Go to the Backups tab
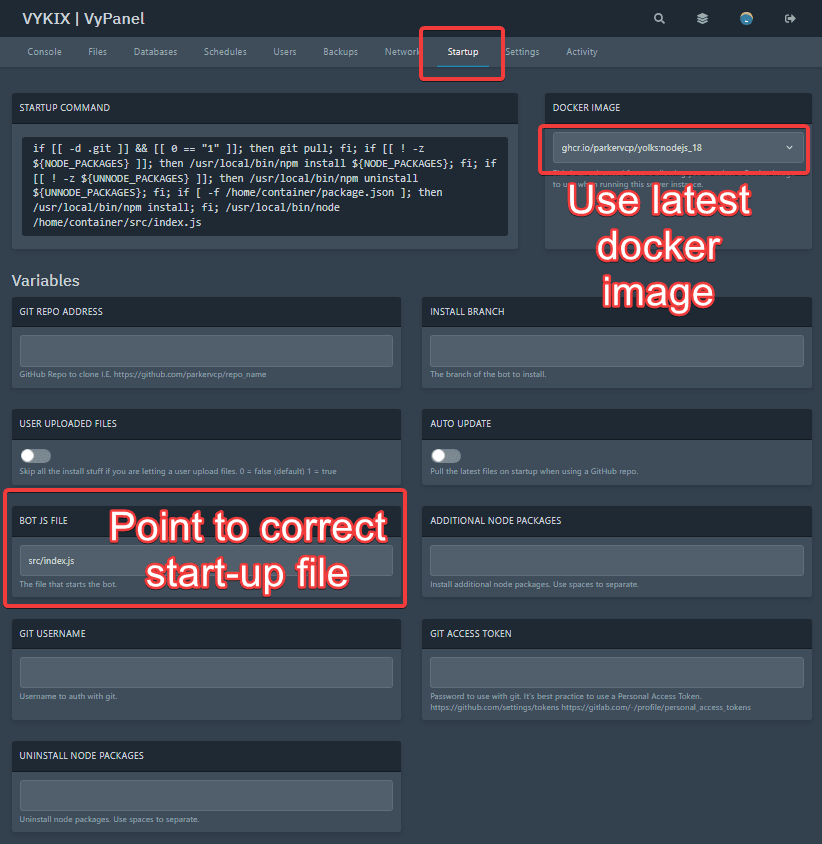This screenshot has width=822, height=844. pos(340,52)
